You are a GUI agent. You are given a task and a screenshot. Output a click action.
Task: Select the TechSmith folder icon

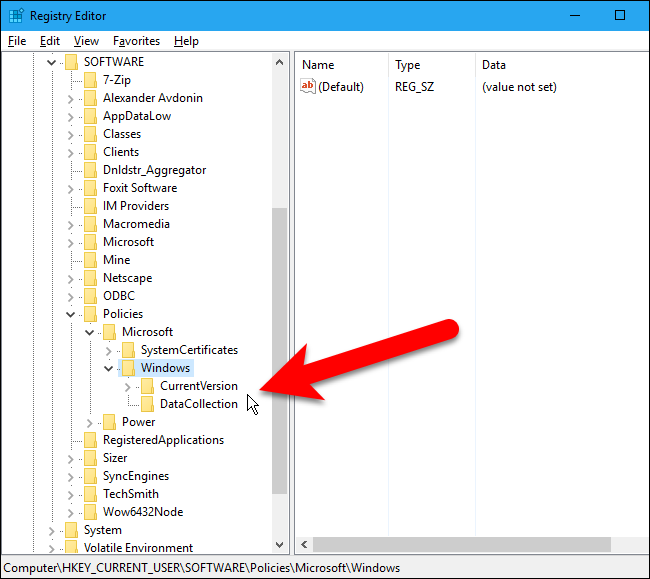coord(90,494)
